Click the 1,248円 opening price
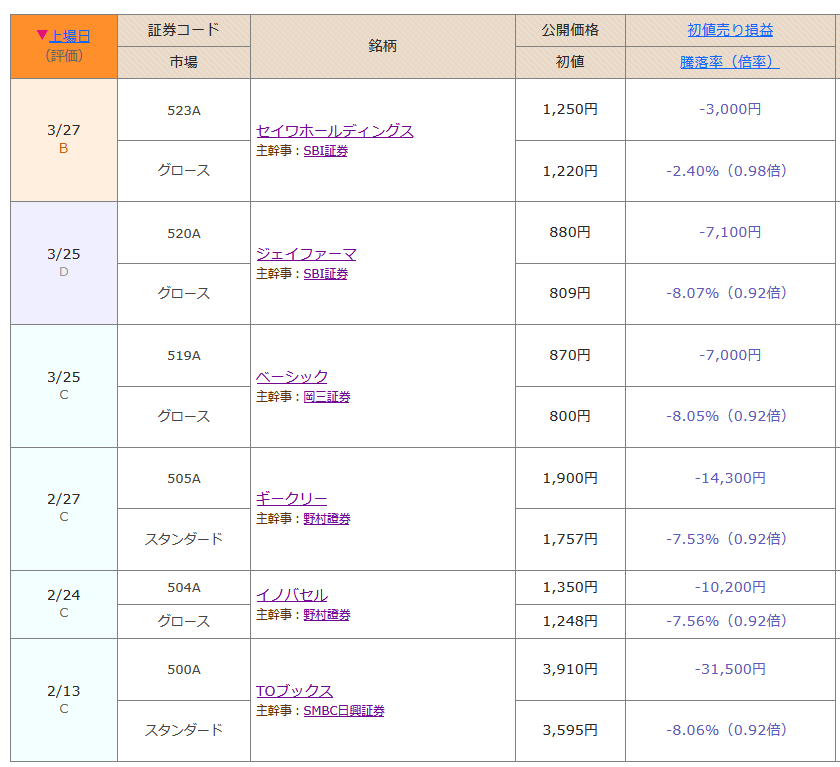The image size is (840, 767). (570, 621)
